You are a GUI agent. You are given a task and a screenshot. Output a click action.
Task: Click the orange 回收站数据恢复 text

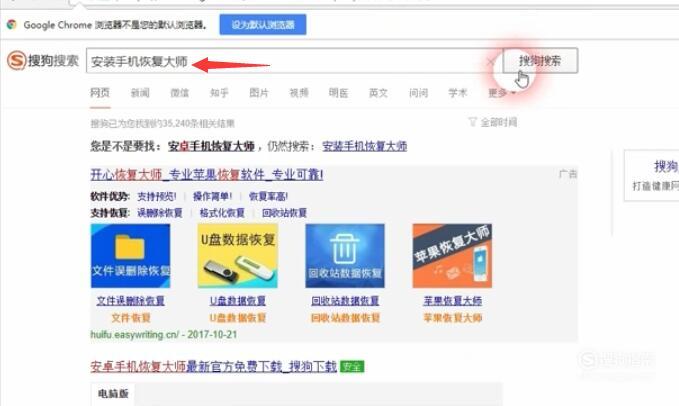pyautogui.click(x=345, y=318)
